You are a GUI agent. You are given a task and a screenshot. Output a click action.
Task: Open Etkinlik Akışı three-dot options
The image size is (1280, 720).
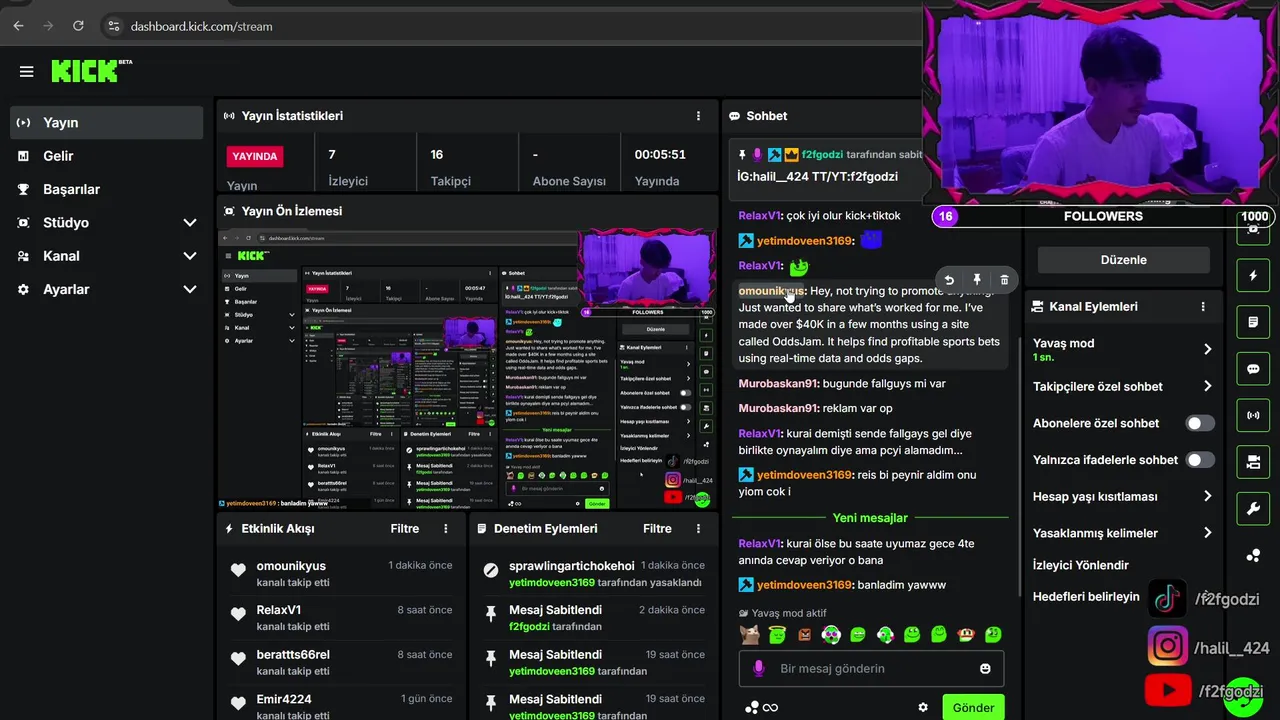coord(446,528)
